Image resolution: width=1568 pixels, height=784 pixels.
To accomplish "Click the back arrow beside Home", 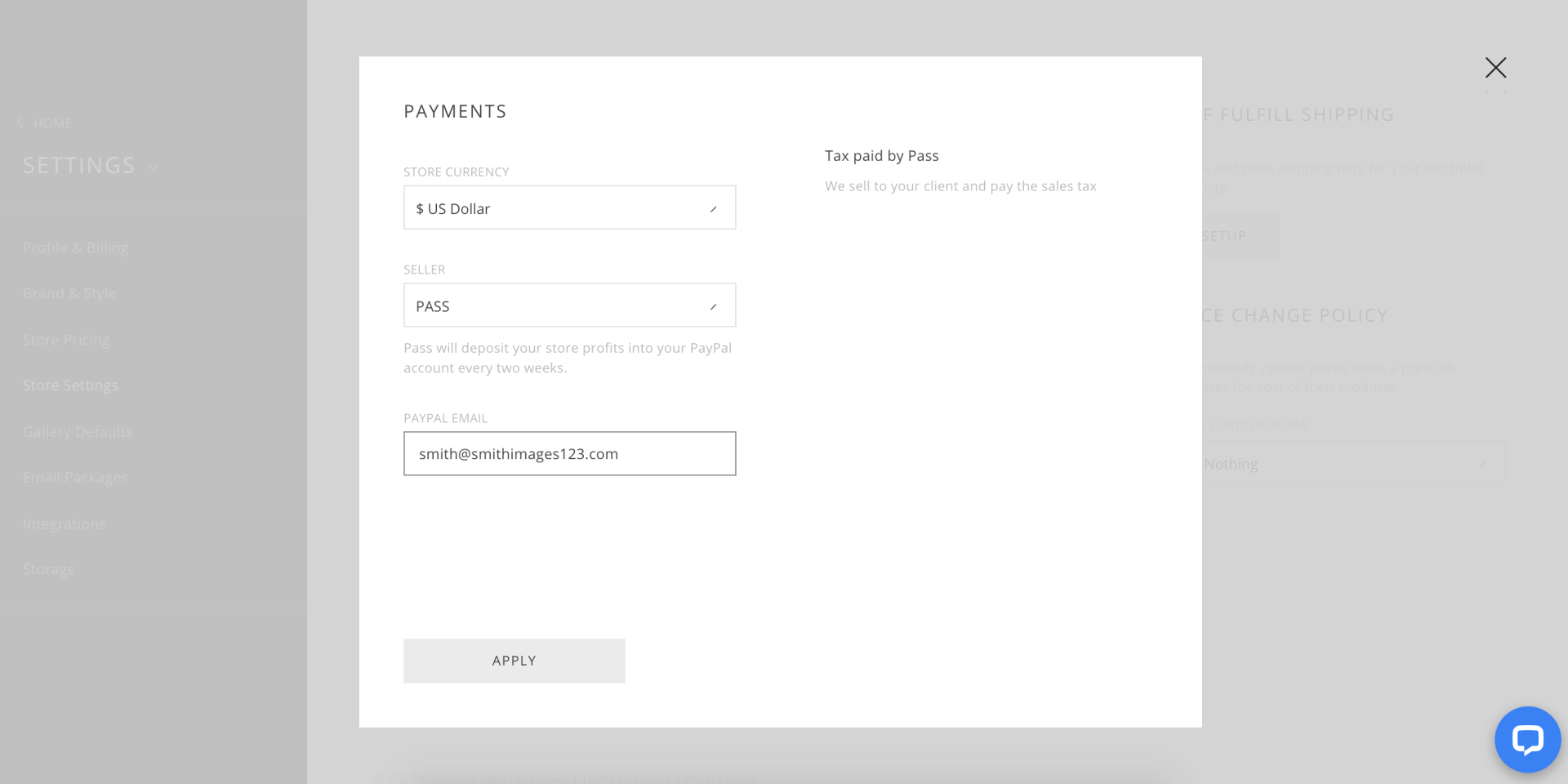I will click(20, 122).
